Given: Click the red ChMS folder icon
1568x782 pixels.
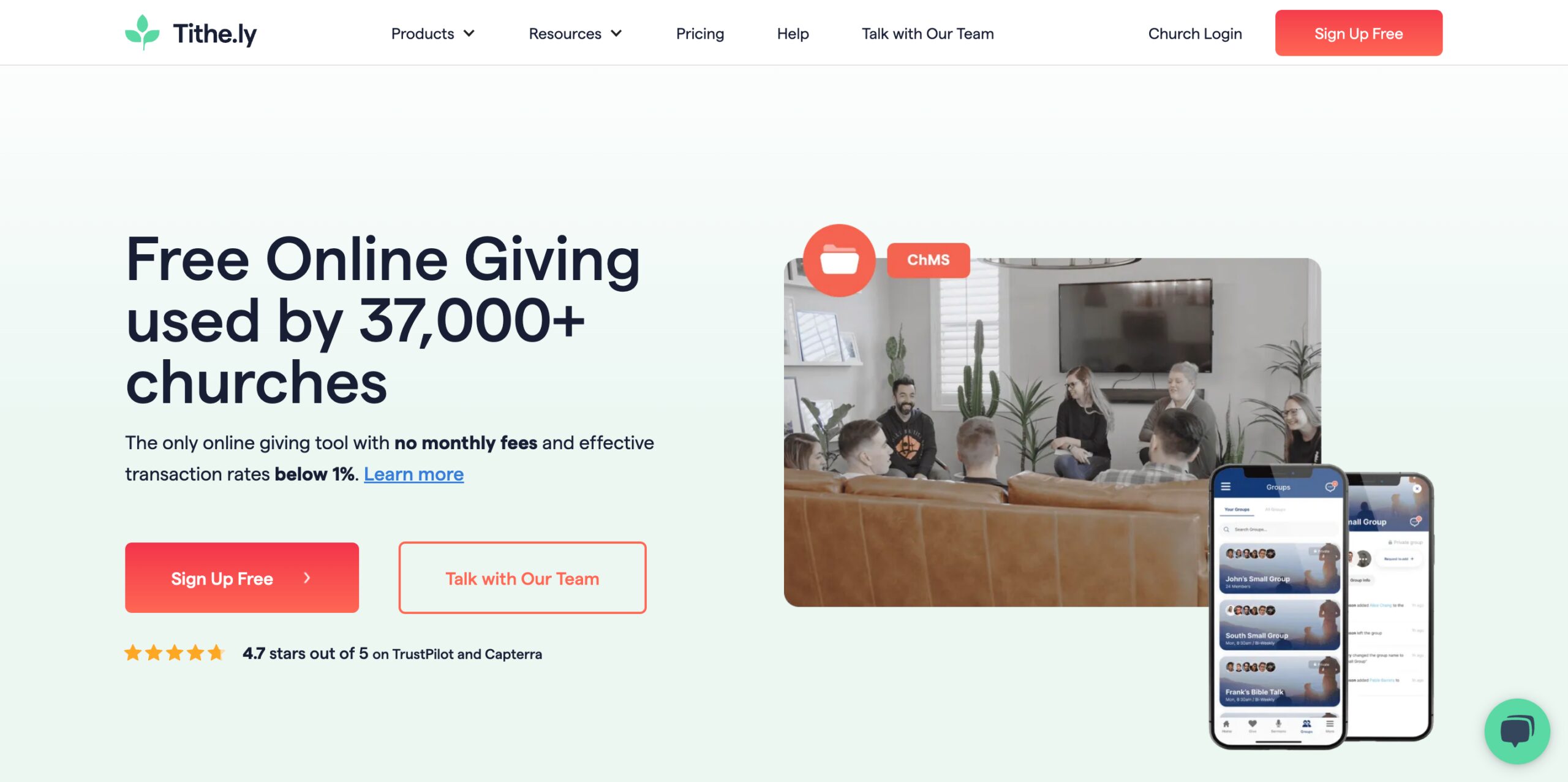Looking at the screenshot, I should click(839, 260).
